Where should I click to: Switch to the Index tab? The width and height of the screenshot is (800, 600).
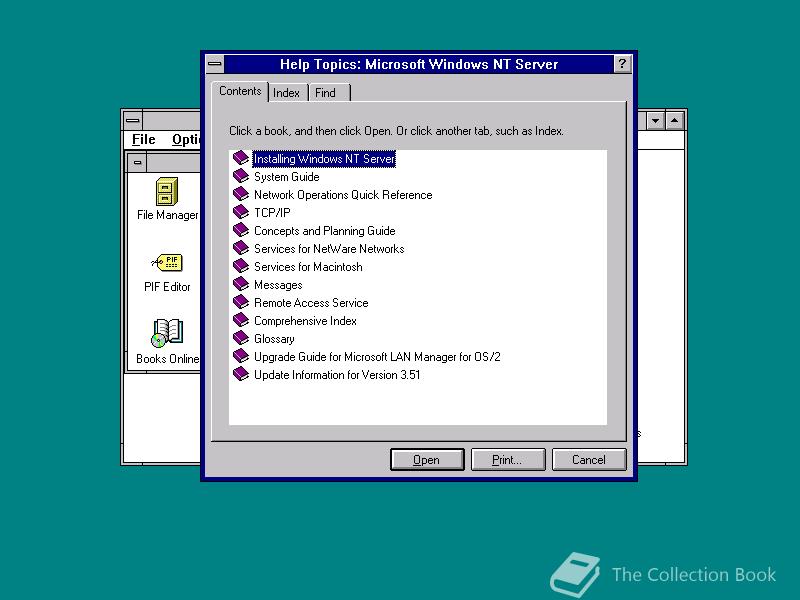pyautogui.click(x=286, y=93)
